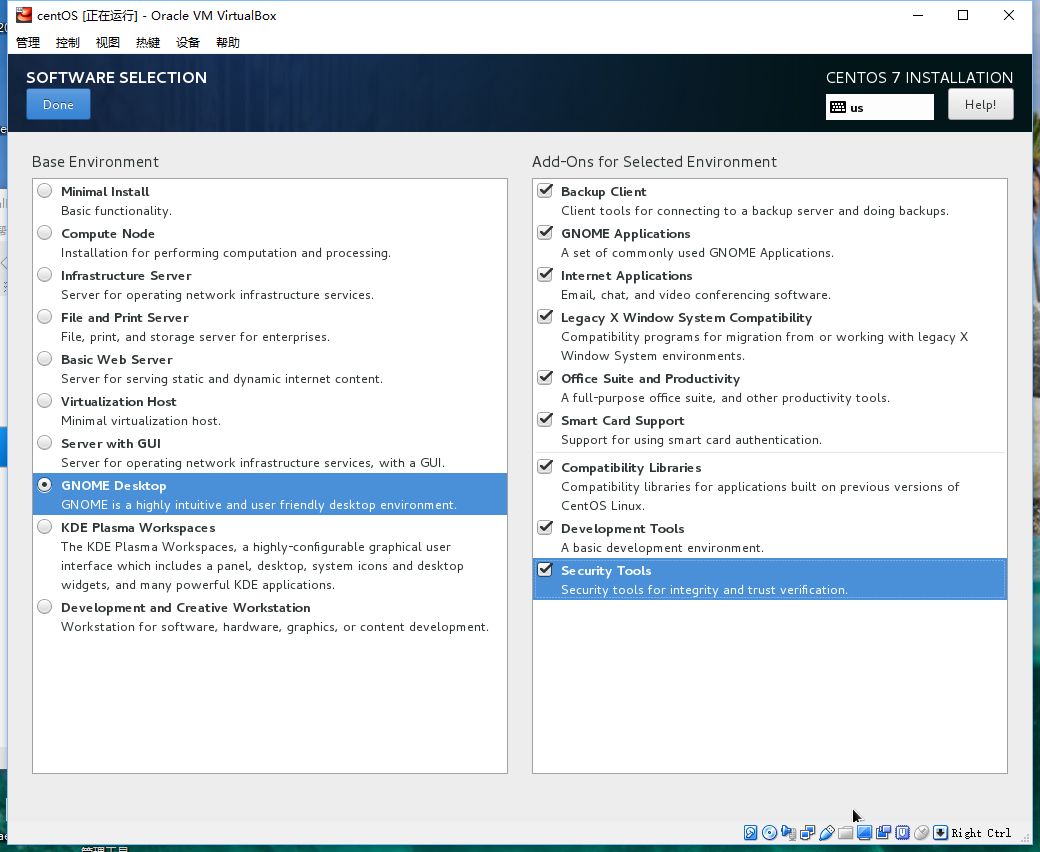The image size is (1040, 852).
Task: Open the 控制 menu
Action: click(68, 42)
